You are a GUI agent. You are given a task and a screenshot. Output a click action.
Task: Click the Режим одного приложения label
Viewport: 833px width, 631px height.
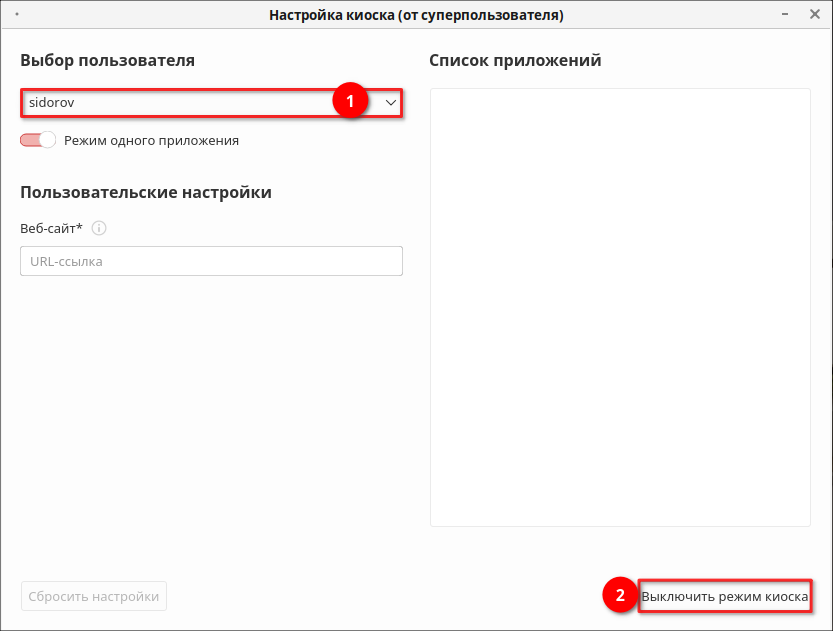point(151,140)
